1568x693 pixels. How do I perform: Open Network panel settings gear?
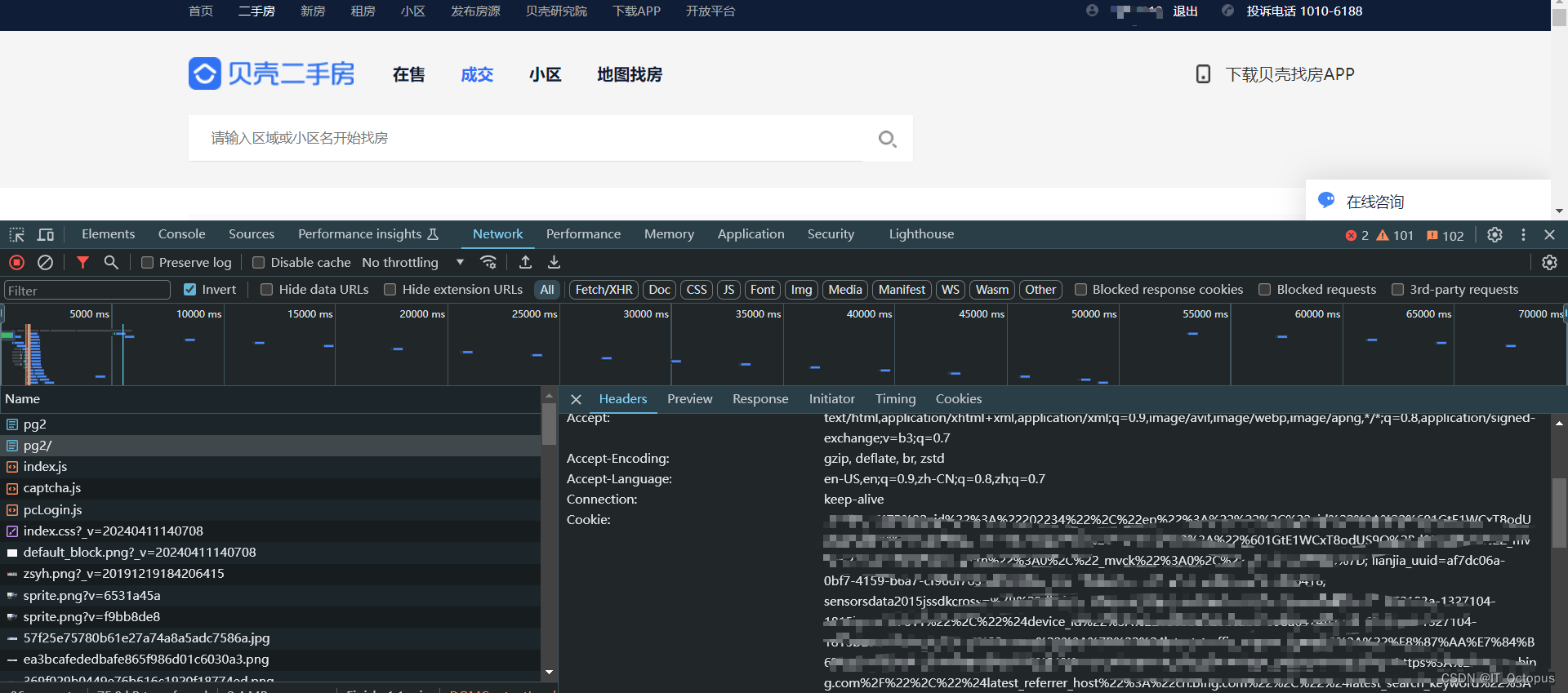[1549, 262]
